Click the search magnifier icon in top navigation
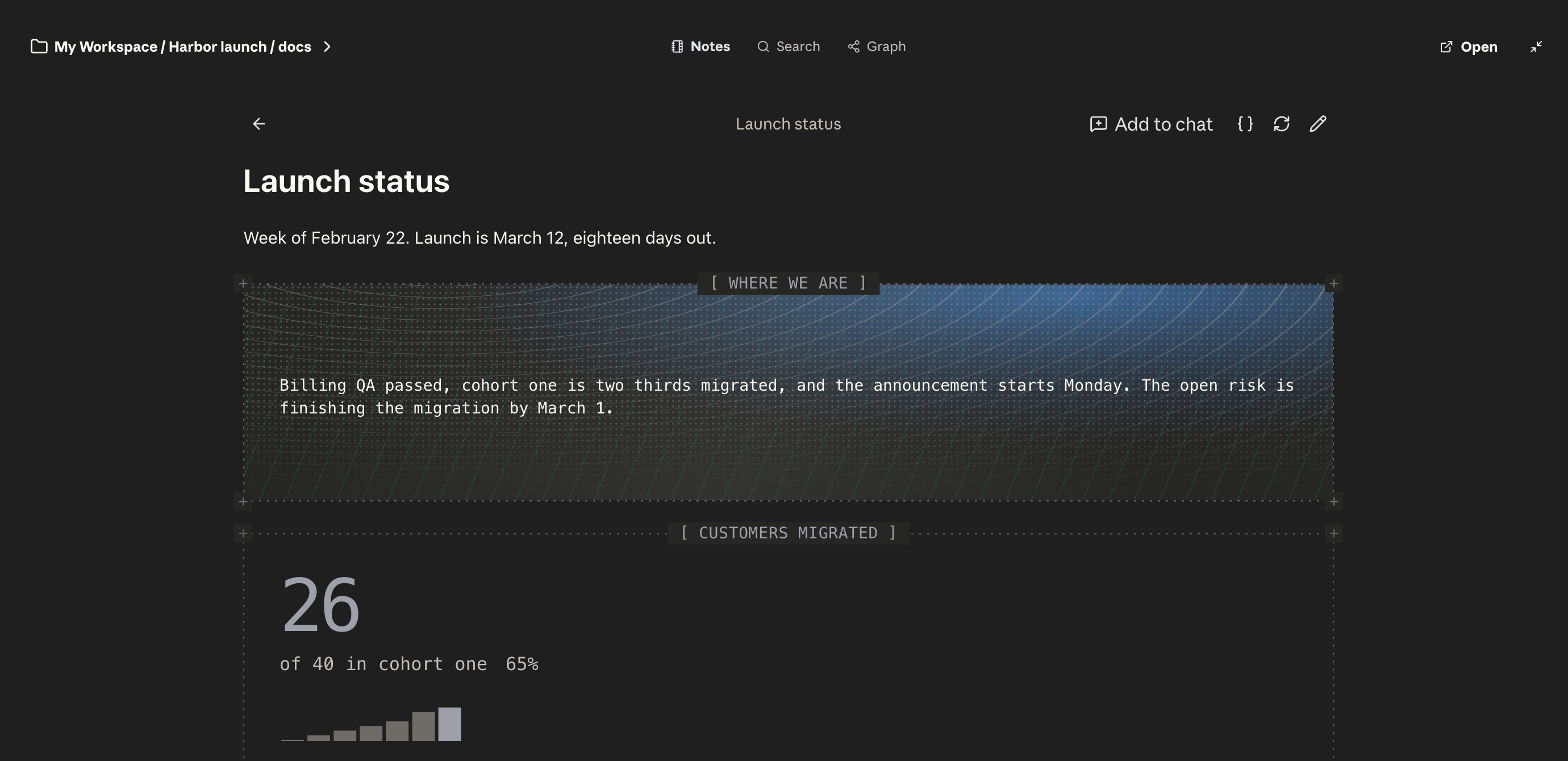Image resolution: width=1568 pixels, height=761 pixels. click(764, 47)
